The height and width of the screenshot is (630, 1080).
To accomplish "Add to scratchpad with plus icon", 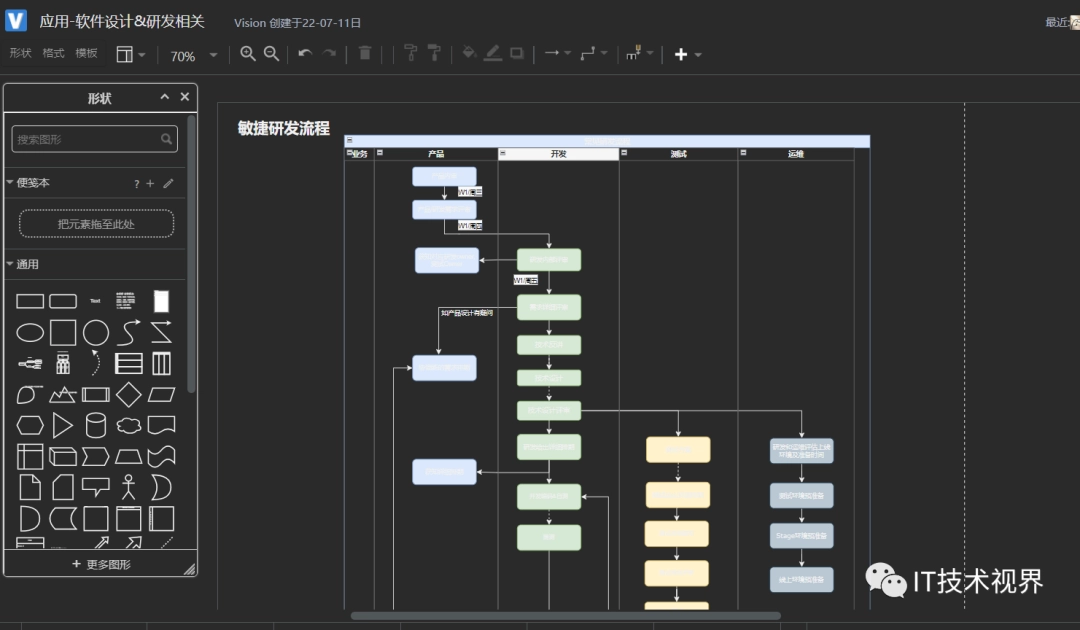I will [x=150, y=183].
